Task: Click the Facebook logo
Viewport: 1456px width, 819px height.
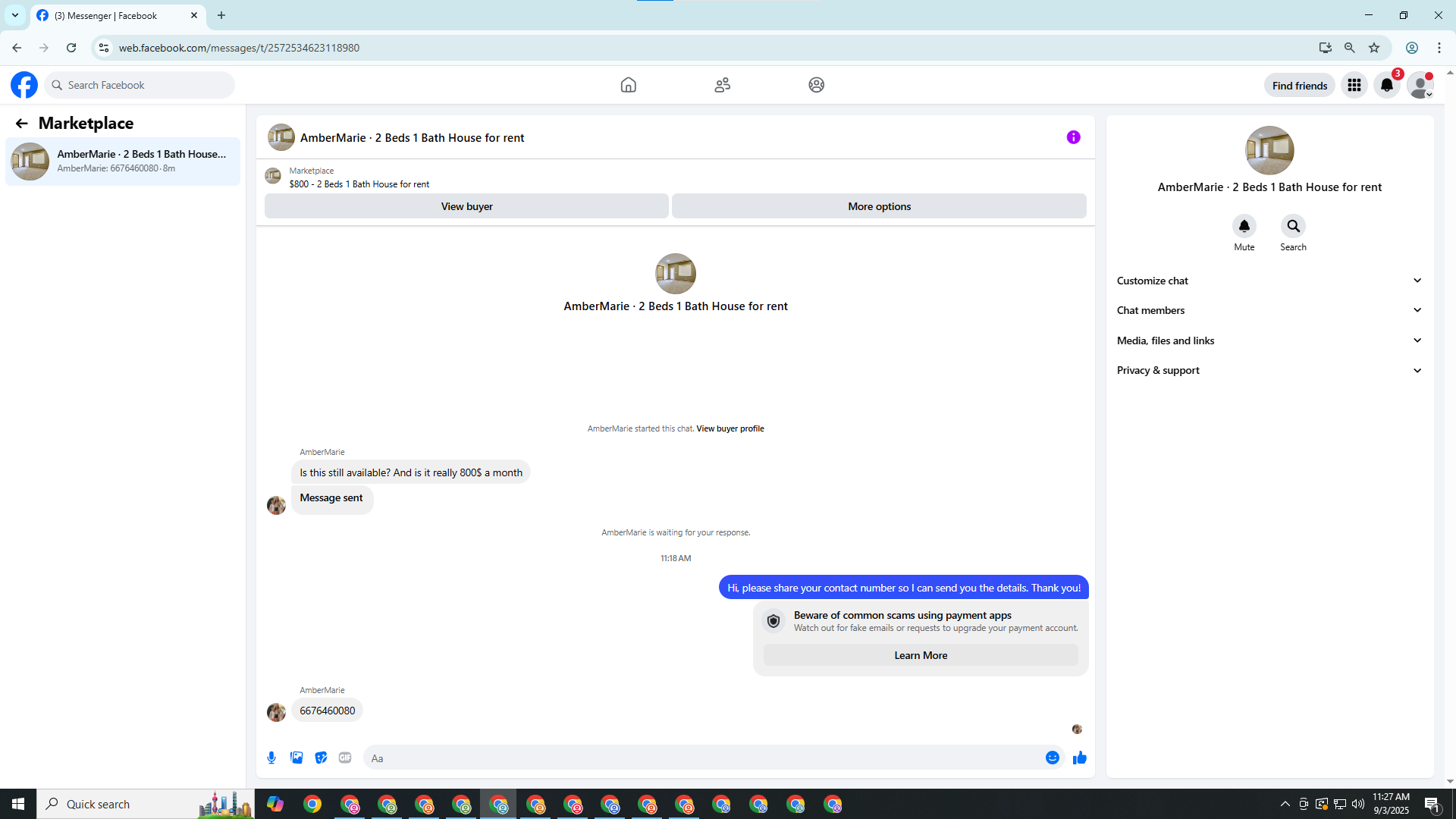Action: [24, 85]
